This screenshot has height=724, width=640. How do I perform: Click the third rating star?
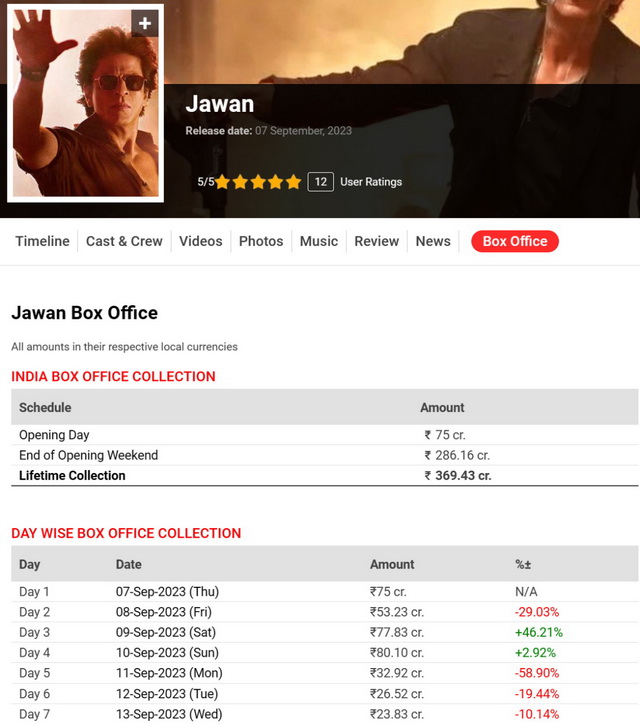(258, 182)
